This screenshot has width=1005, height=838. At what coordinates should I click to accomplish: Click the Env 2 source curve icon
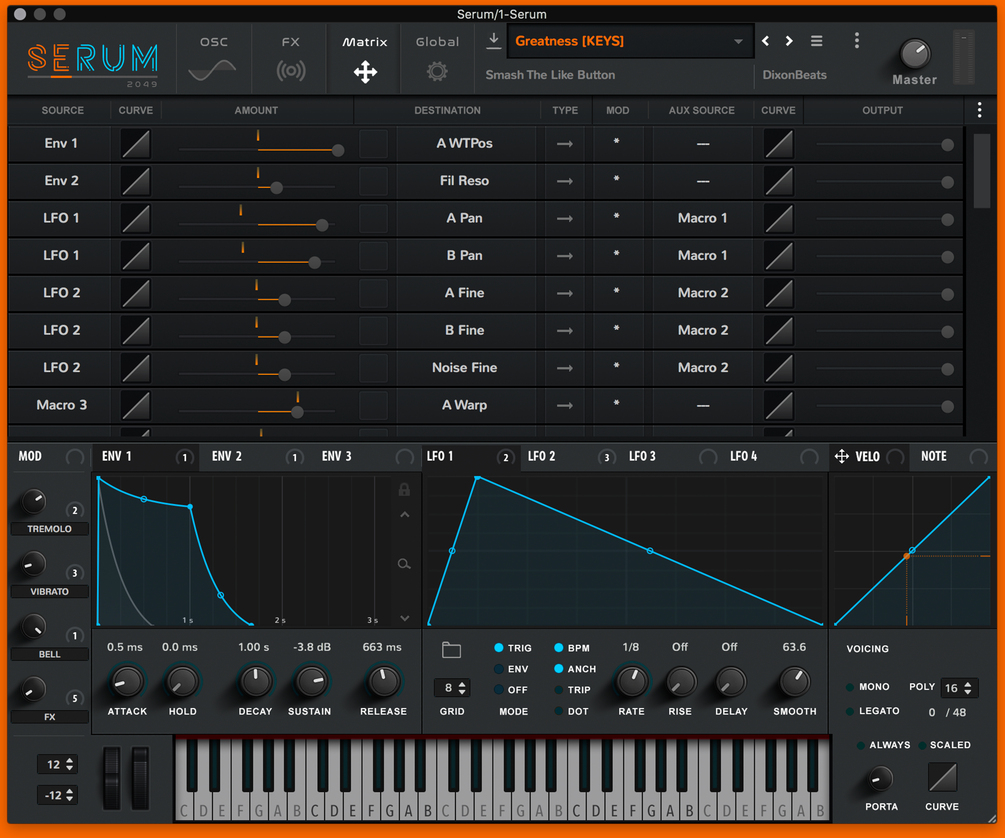pos(136,181)
